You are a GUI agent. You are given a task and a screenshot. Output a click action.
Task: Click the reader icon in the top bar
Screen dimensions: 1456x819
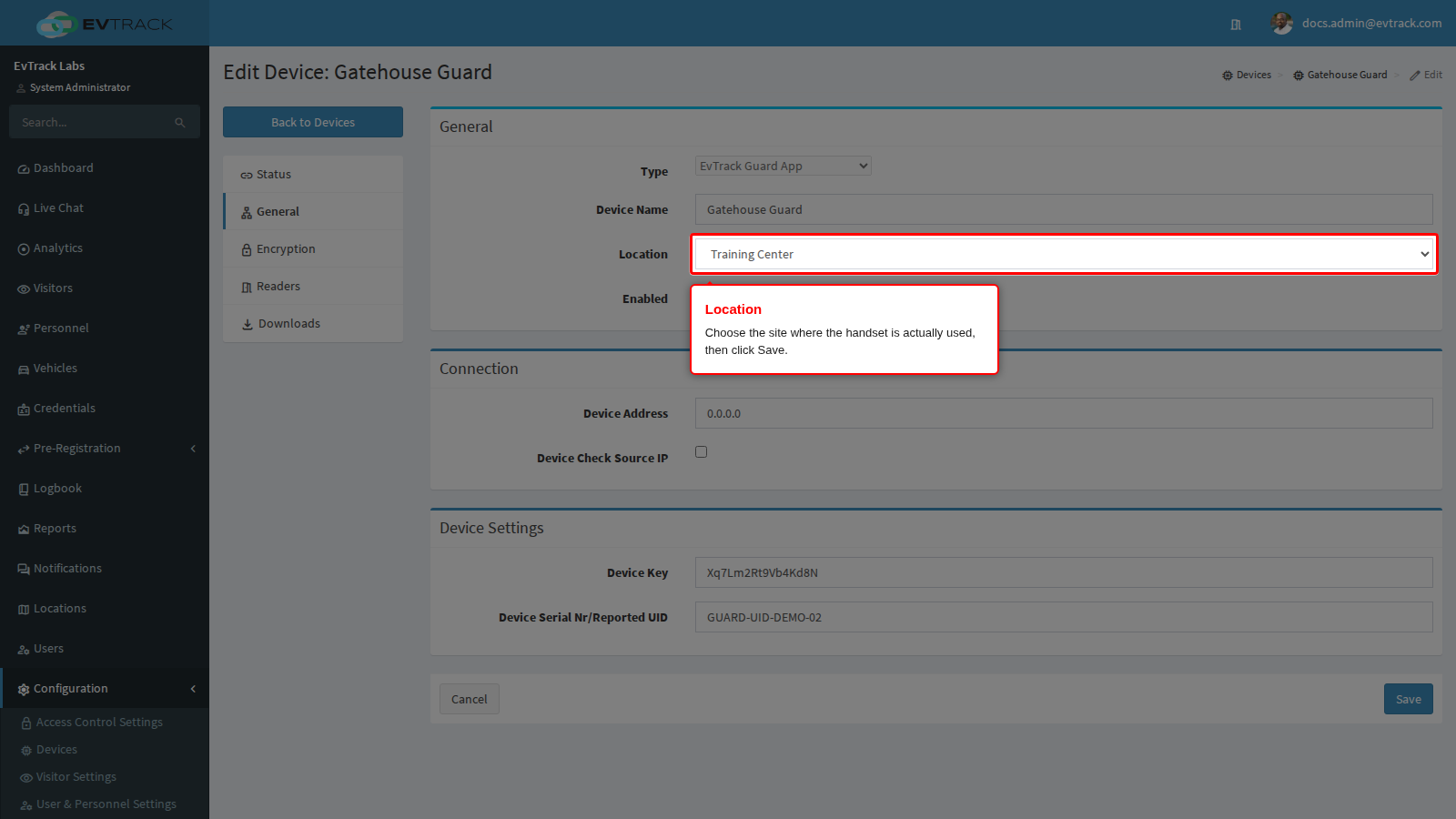click(1236, 25)
